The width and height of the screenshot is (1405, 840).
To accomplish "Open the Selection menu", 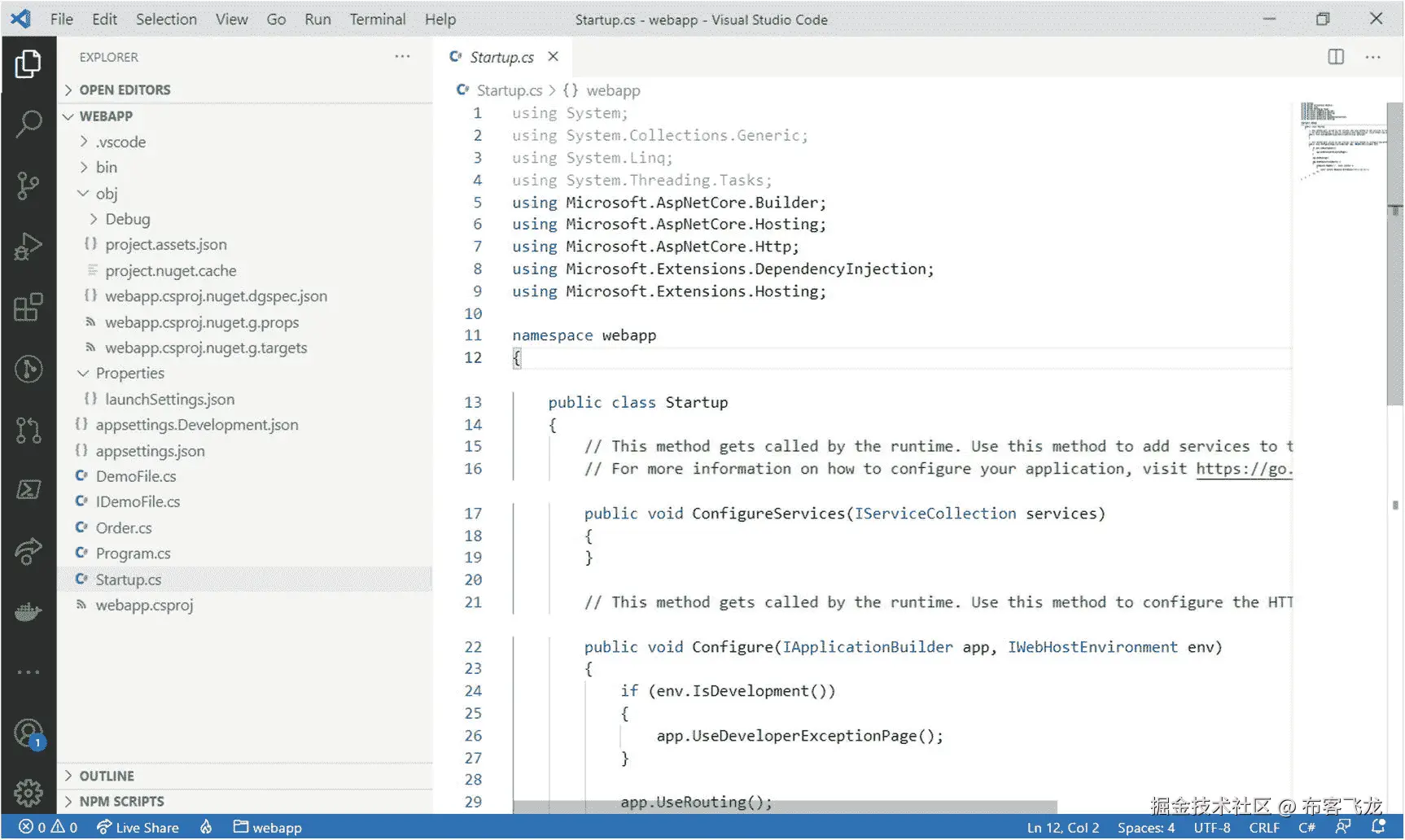I will click(166, 19).
